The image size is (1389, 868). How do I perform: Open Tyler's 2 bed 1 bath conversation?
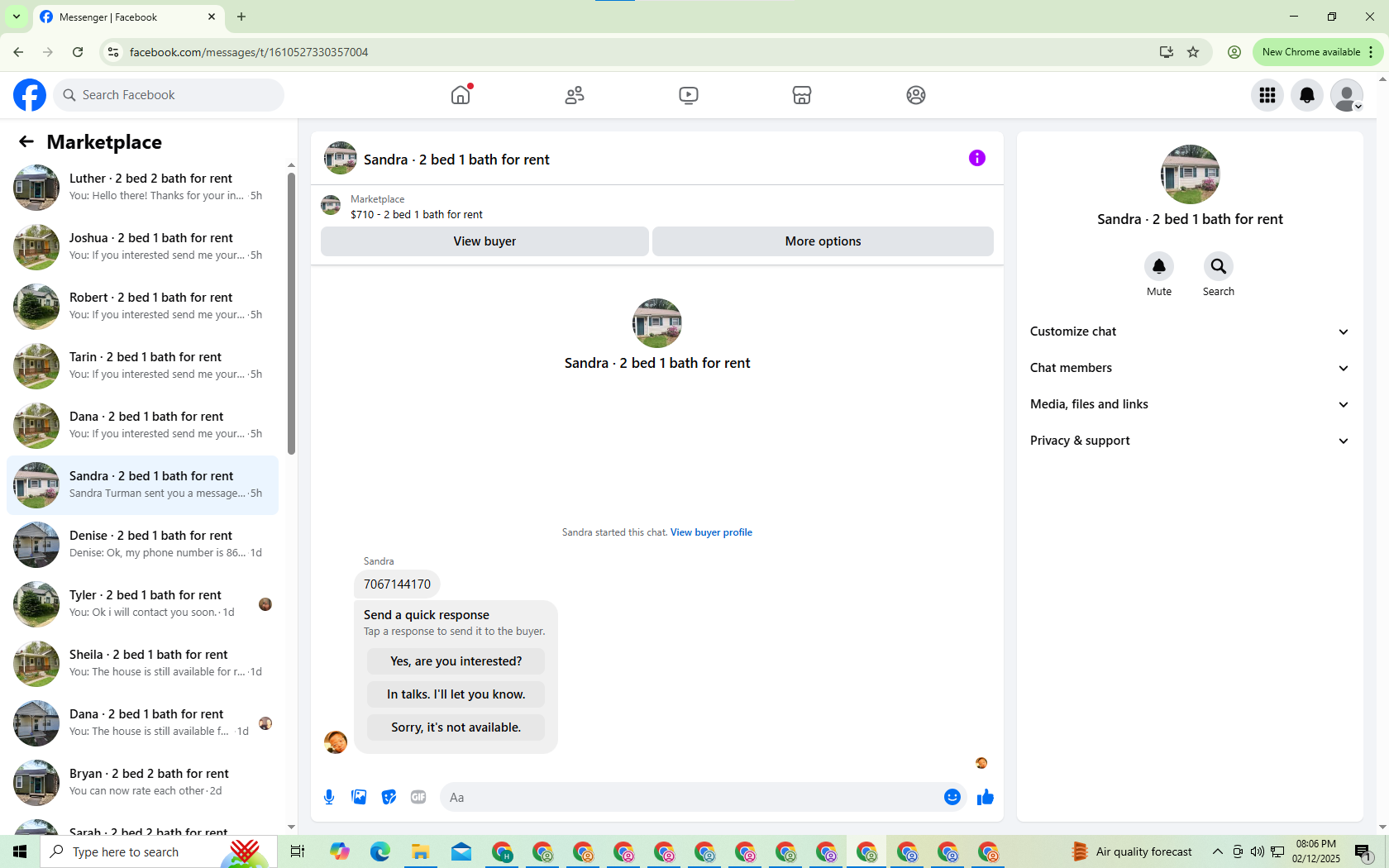pos(142,603)
